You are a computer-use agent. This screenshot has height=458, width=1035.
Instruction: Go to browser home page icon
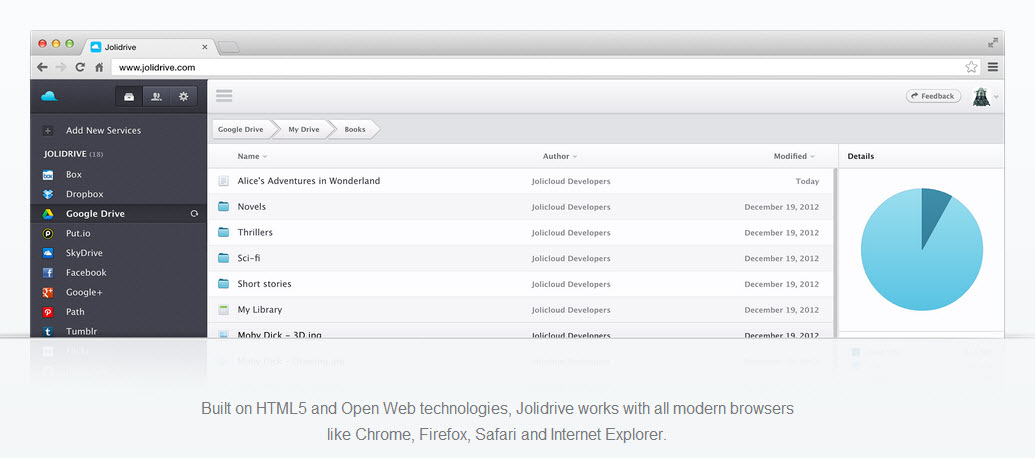(99, 67)
